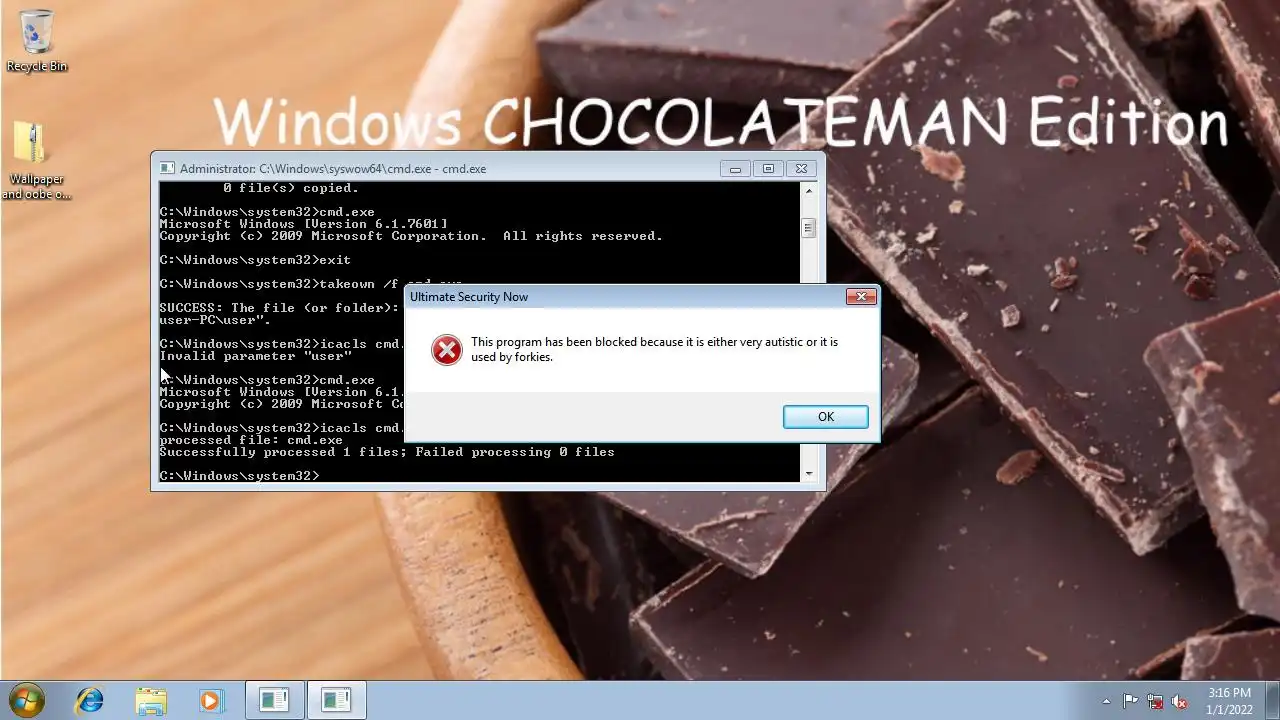The height and width of the screenshot is (720, 1280).
Task: Open the Windows Start orb
Action: [x=27, y=699]
